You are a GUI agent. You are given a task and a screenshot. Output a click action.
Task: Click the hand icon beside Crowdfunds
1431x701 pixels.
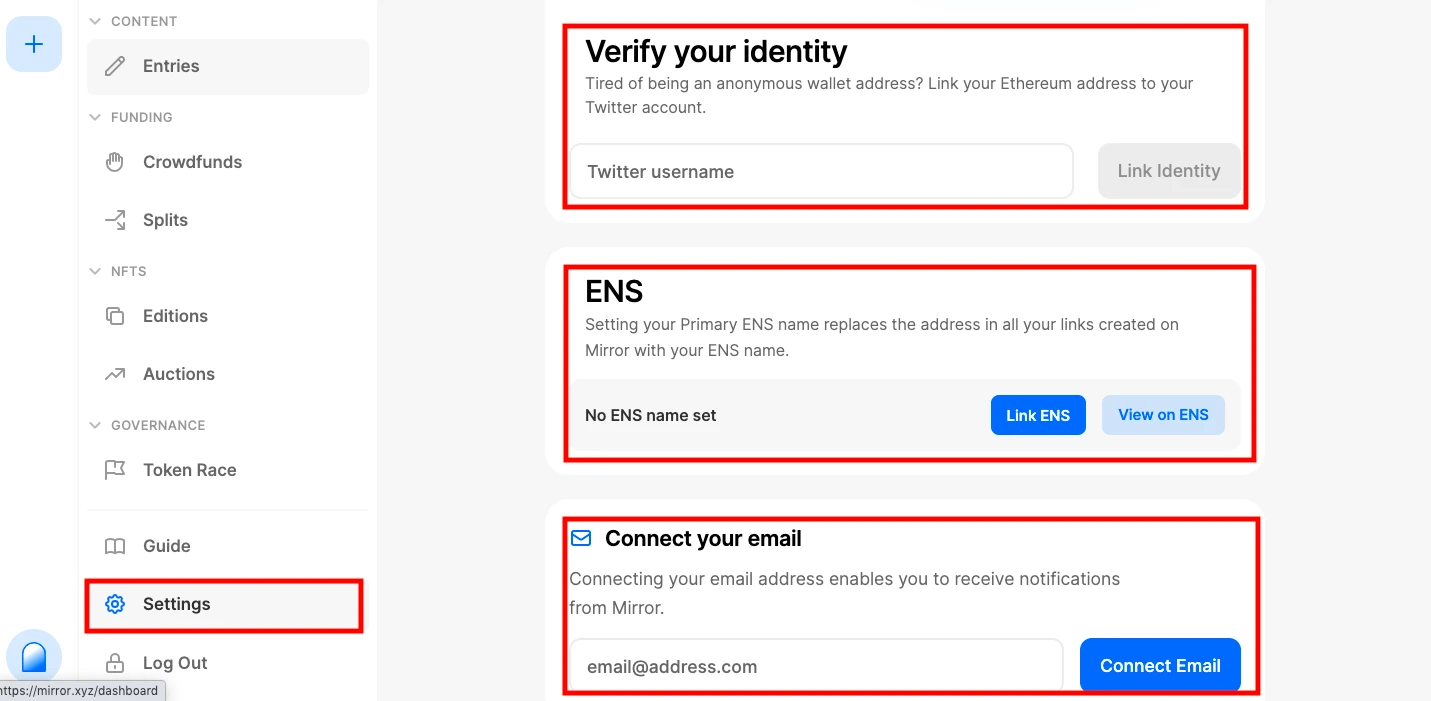point(115,162)
